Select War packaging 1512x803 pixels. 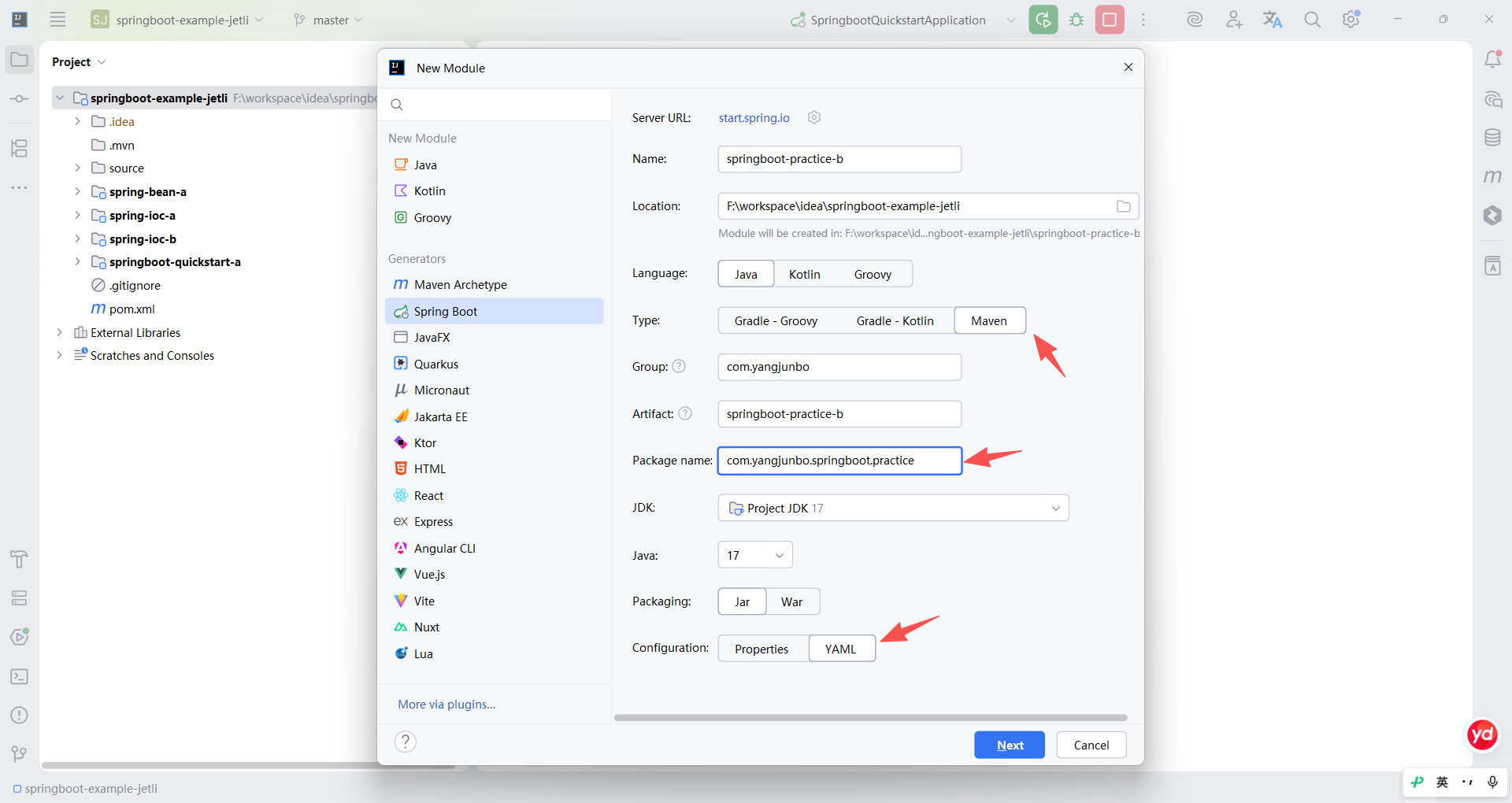[791, 601]
